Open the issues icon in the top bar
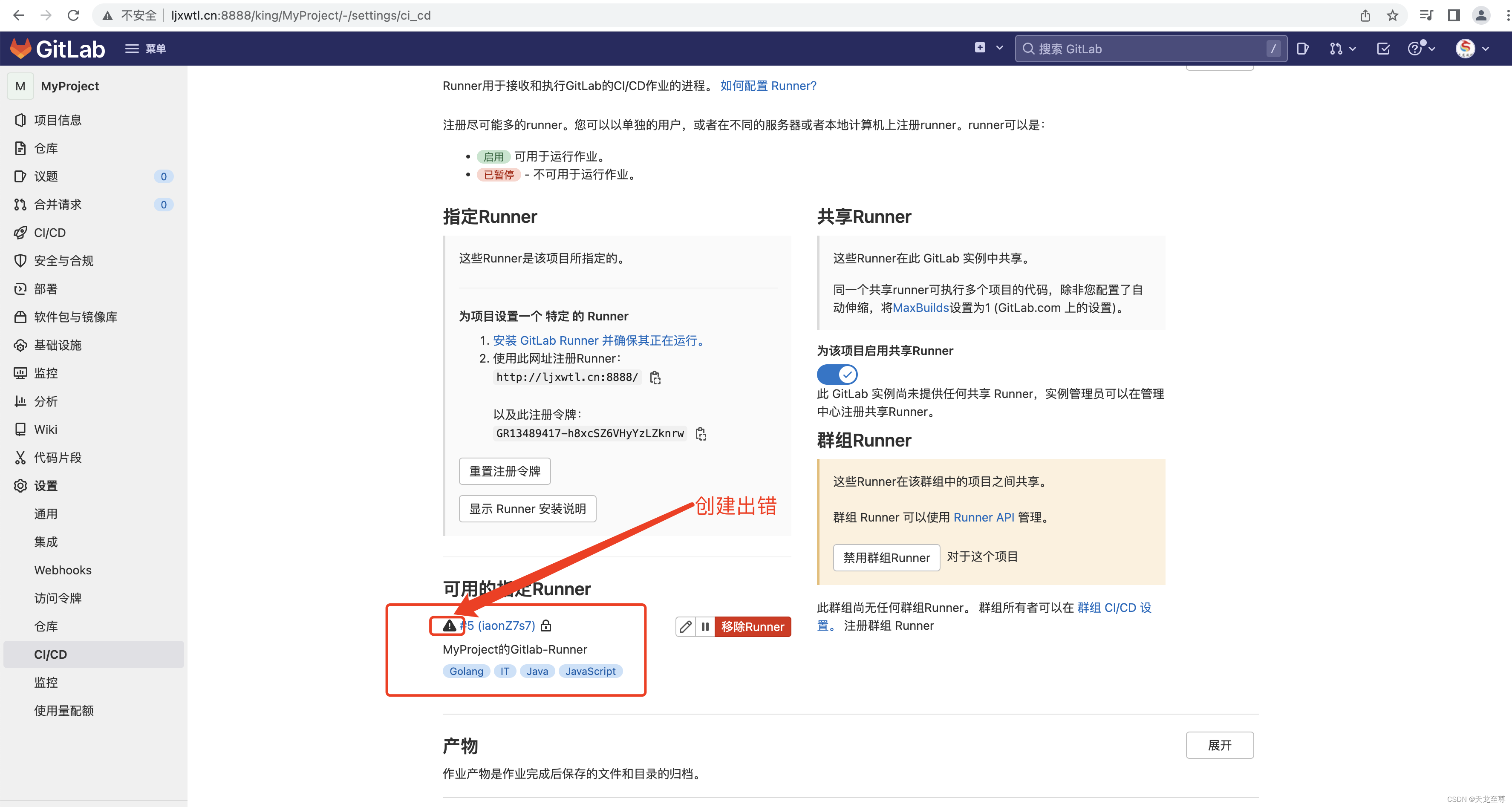Image resolution: width=1512 pixels, height=807 pixels. (x=1303, y=49)
